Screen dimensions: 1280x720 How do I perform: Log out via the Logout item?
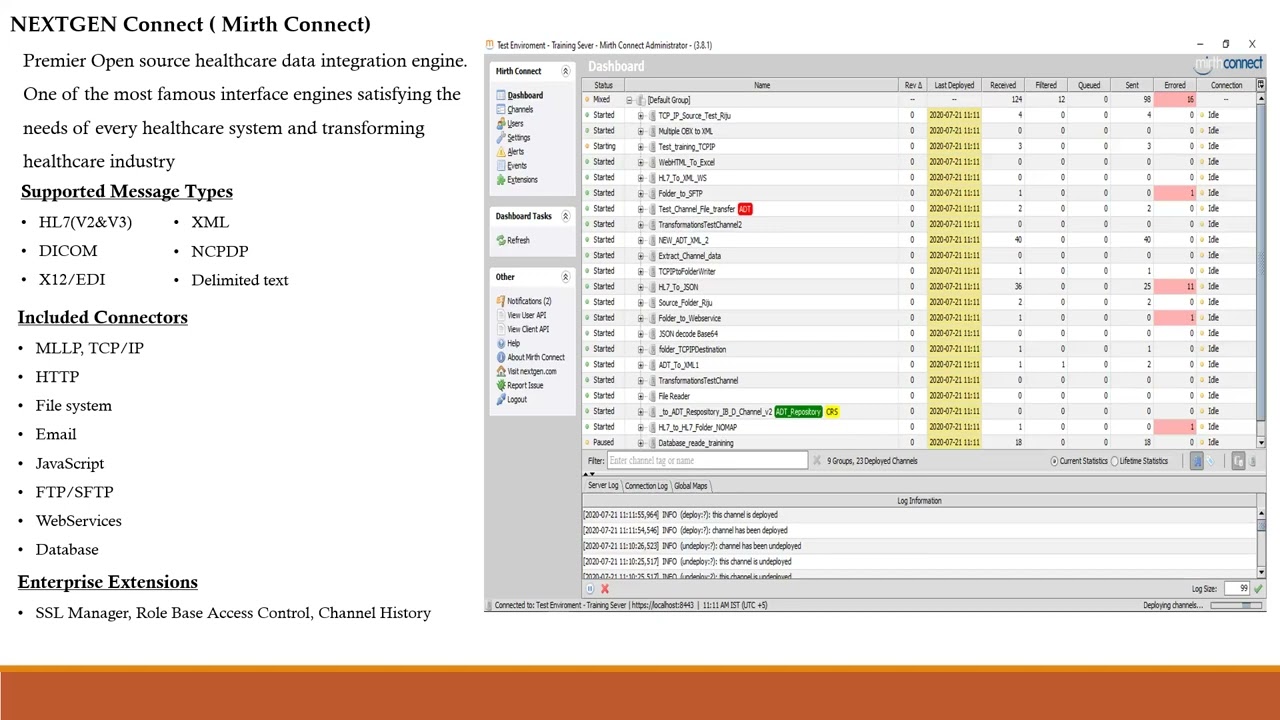[x=512, y=399]
